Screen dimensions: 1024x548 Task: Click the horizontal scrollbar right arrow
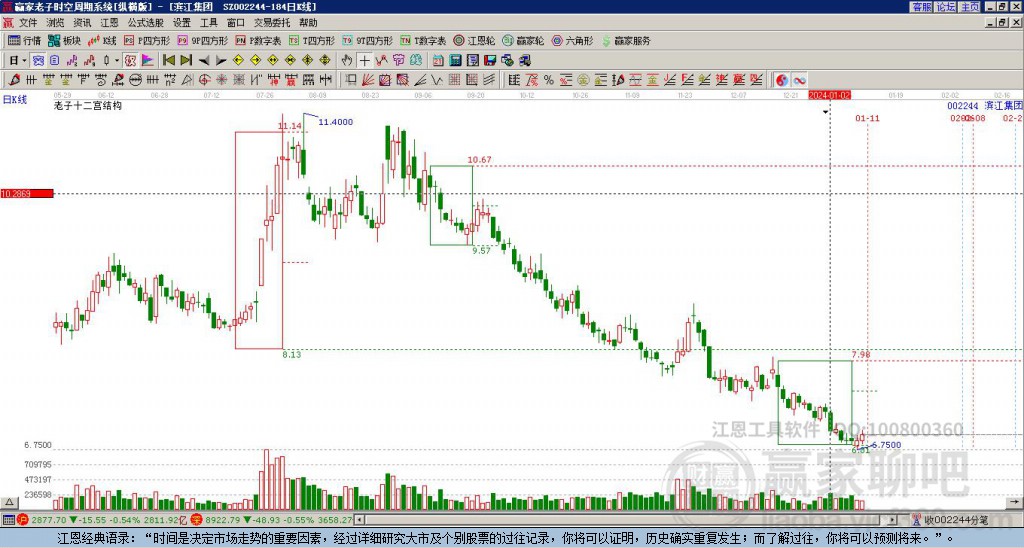pos(893,520)
